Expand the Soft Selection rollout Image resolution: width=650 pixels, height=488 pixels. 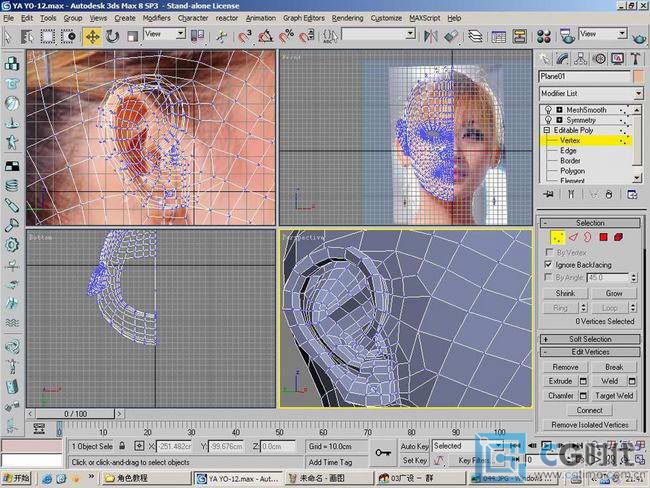pos(590,339)
